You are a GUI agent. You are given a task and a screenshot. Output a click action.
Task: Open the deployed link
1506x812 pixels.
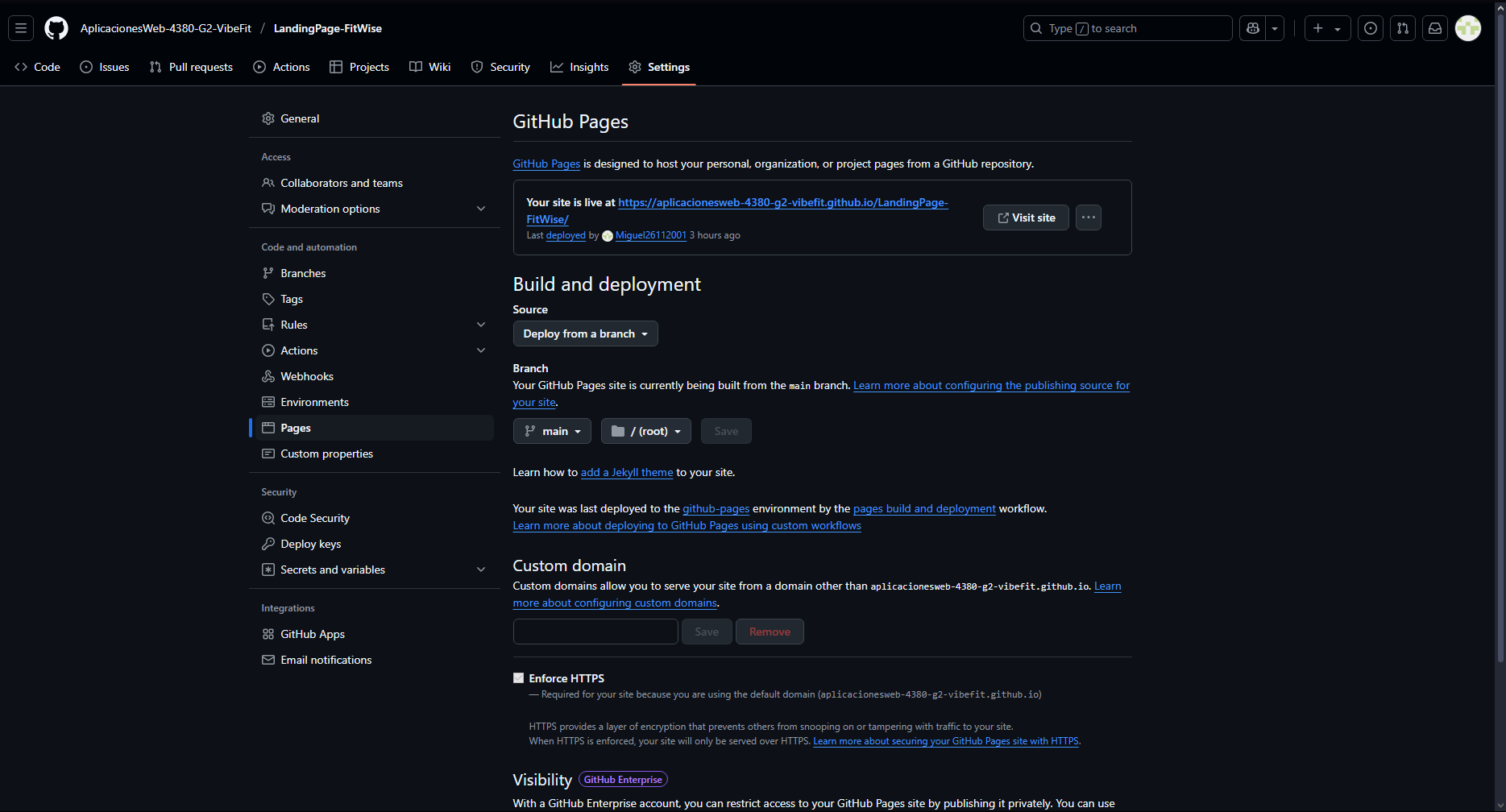click(566, 235)
